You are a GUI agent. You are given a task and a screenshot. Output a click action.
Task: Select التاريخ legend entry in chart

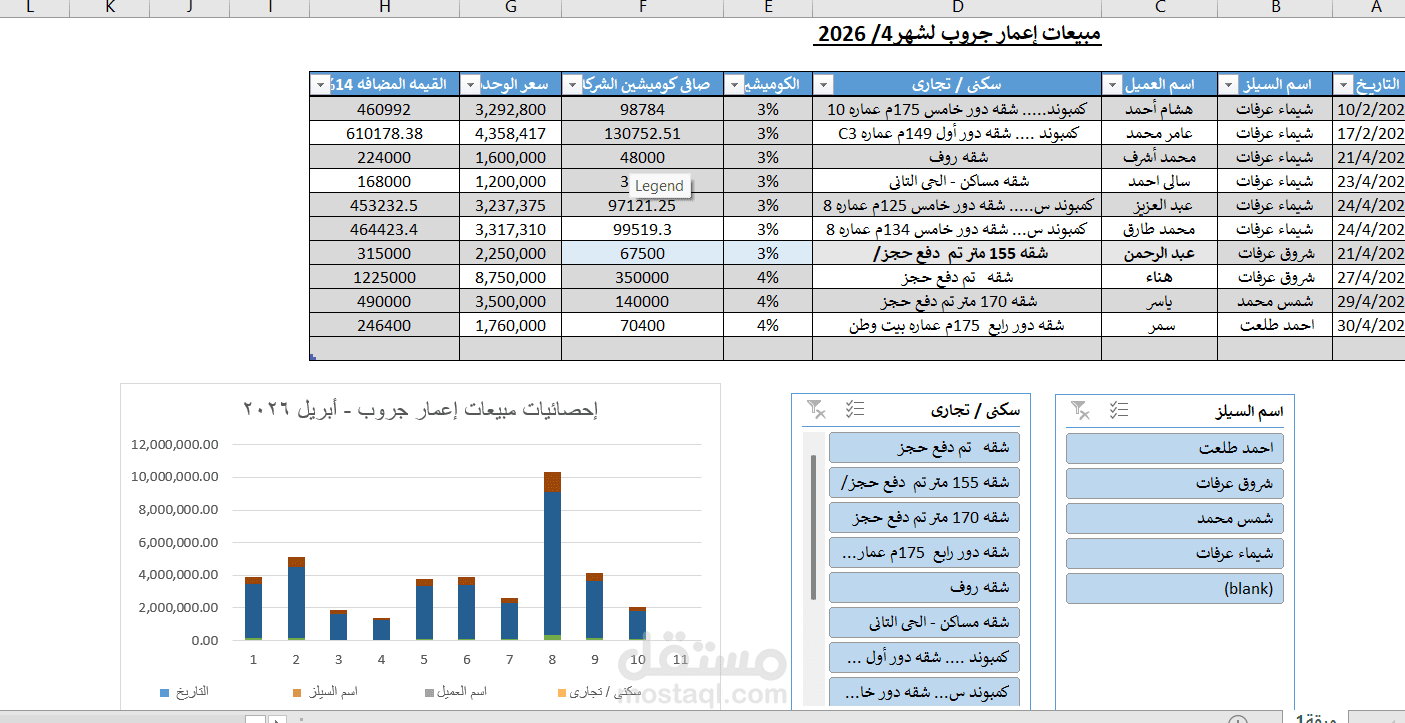[x=184, y=692]
